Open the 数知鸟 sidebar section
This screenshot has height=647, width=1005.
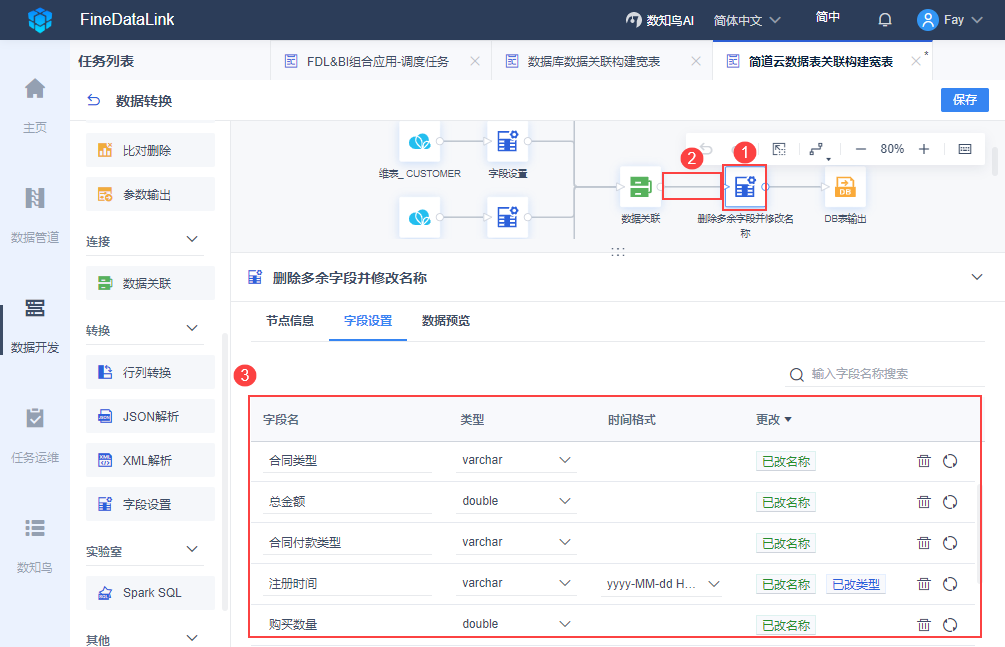pos(35,544)
